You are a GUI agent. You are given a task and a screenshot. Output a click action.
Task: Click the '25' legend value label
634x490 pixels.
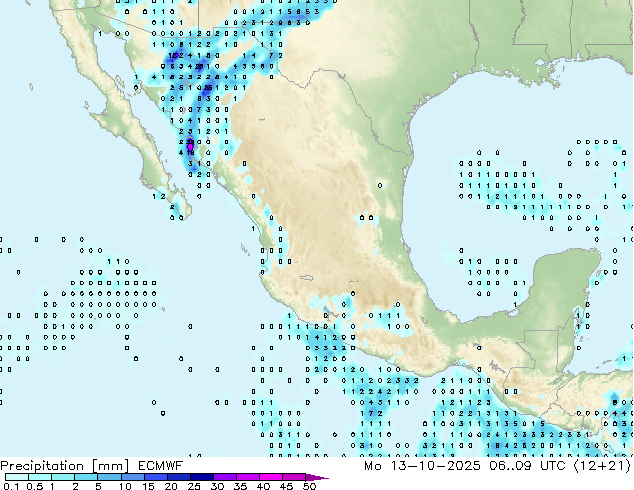pyautogui.click(x=194, y=486)
